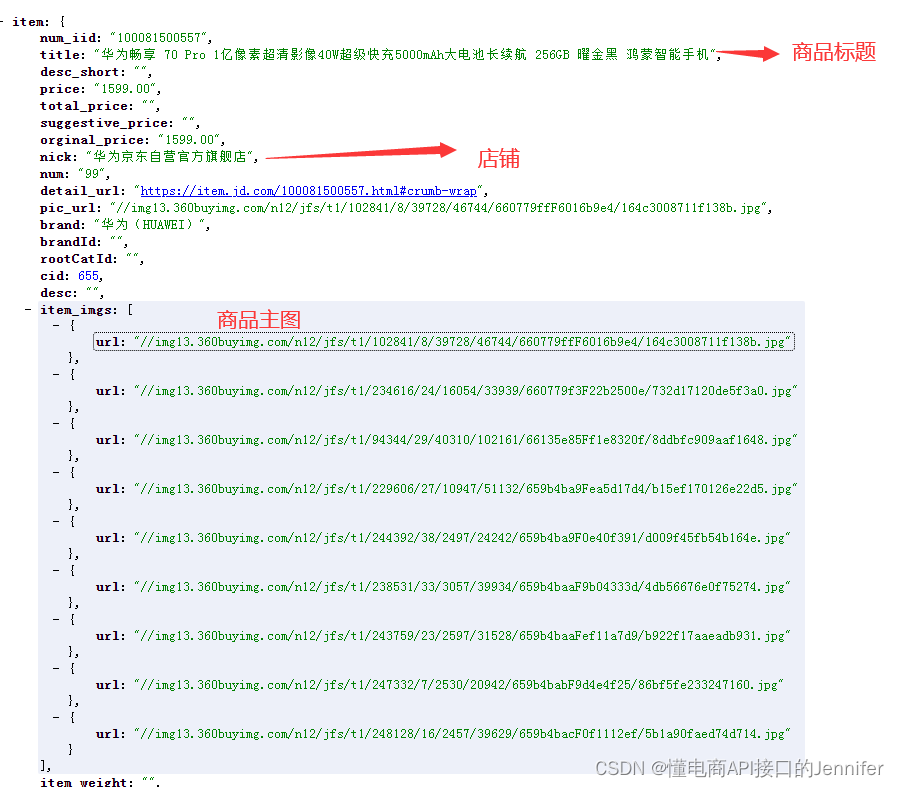Click the suggestive_price key
This screenshot has width=899, height=787.
pyautogui.click(x=107, y=123)
